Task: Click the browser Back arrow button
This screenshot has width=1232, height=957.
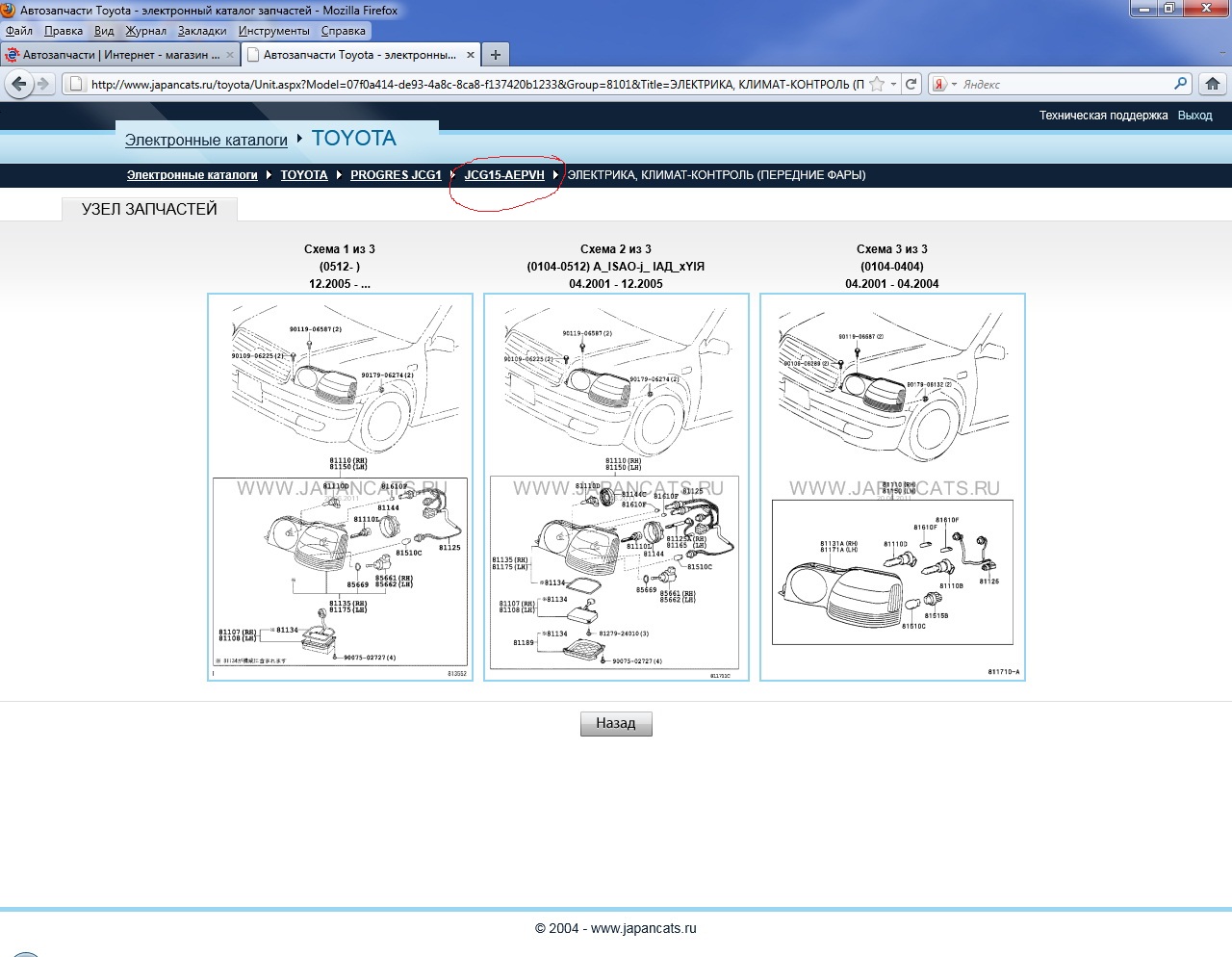Action: tap(18, 84)
